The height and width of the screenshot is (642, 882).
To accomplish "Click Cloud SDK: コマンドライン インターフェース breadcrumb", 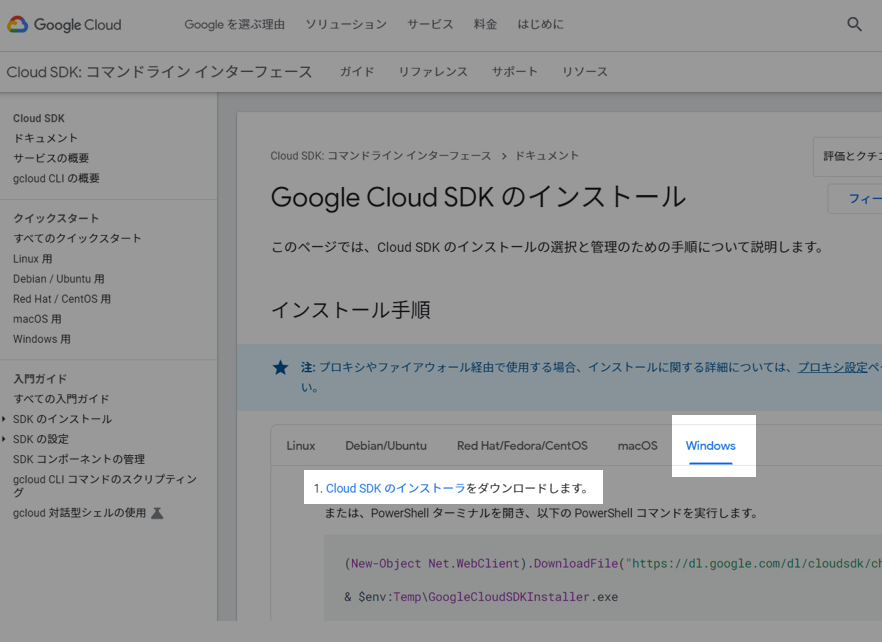I will (x=380, y=156).
